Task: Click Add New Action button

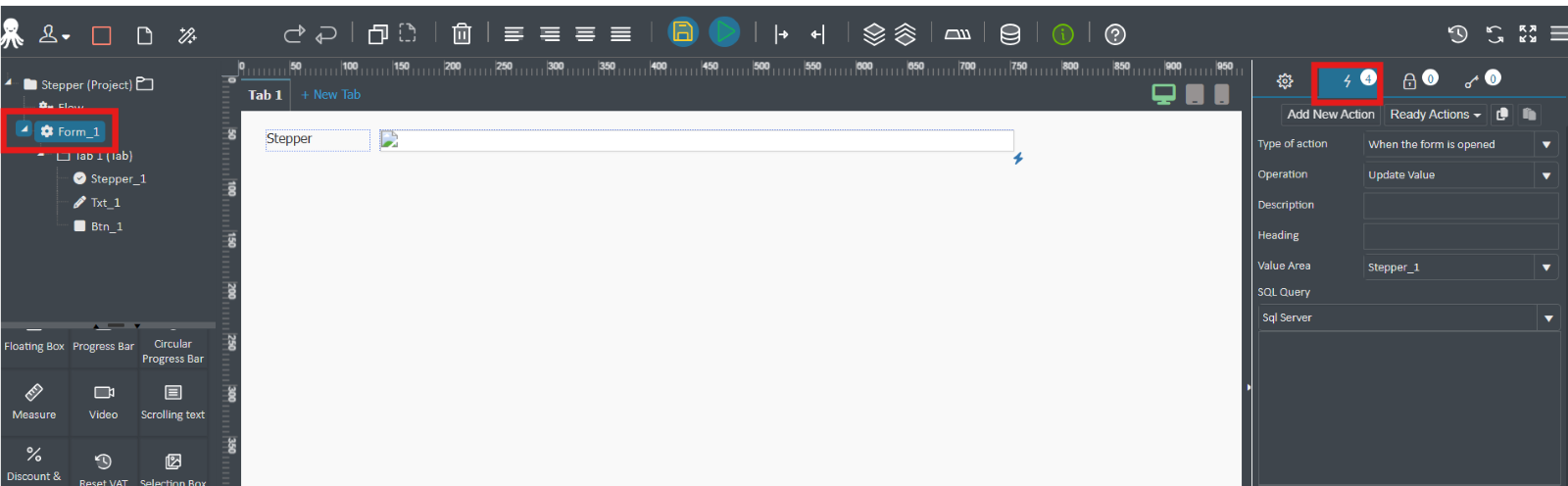Action: pos(1331,115)
